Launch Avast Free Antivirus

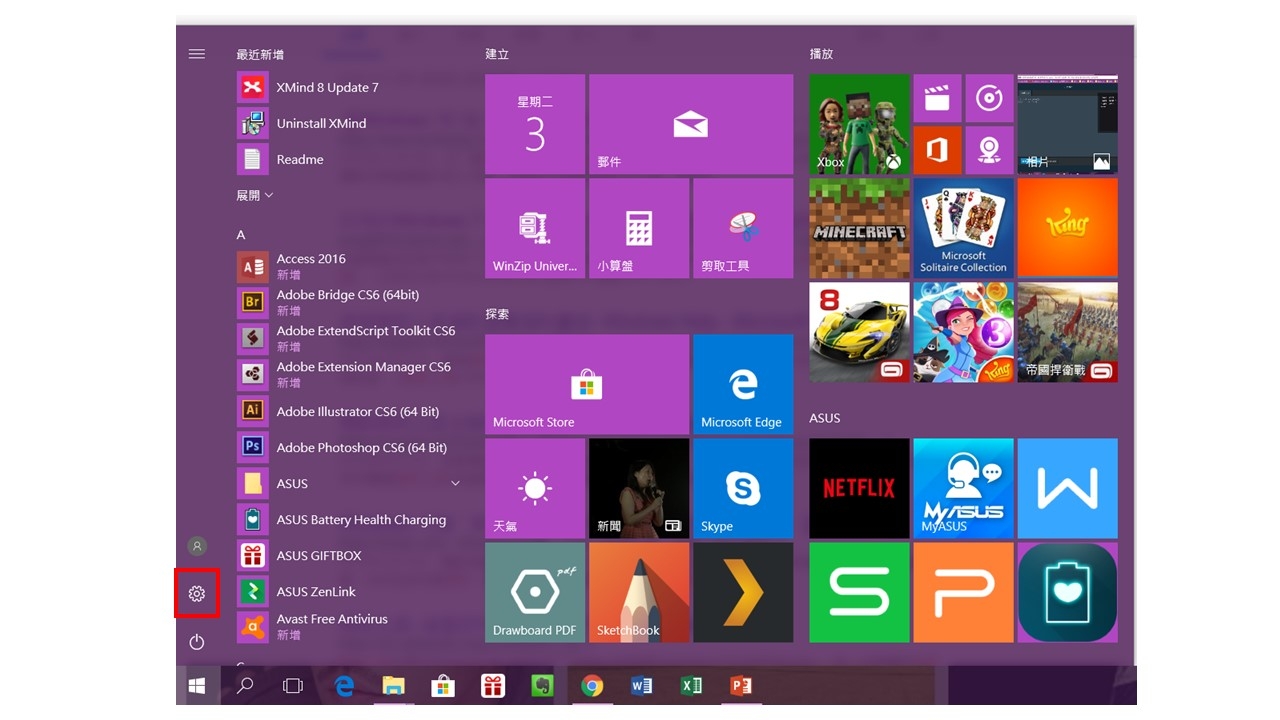(x=347, y=627)
